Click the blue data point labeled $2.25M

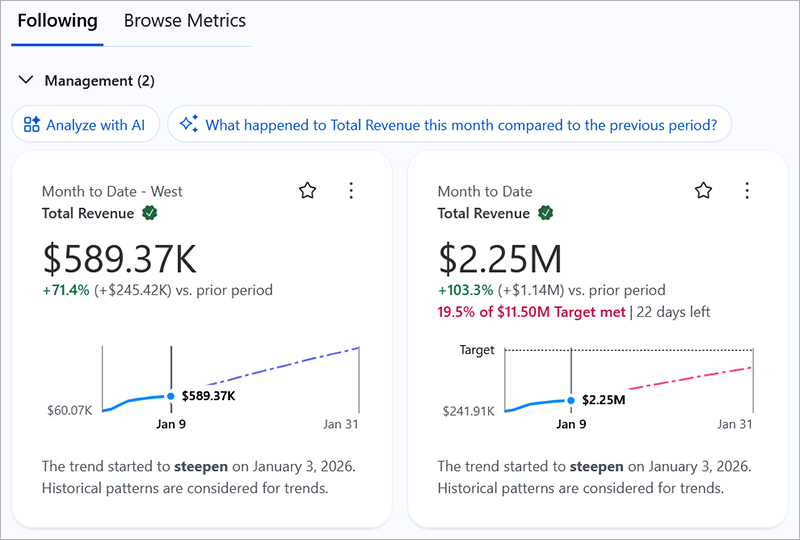coord(570,400)
